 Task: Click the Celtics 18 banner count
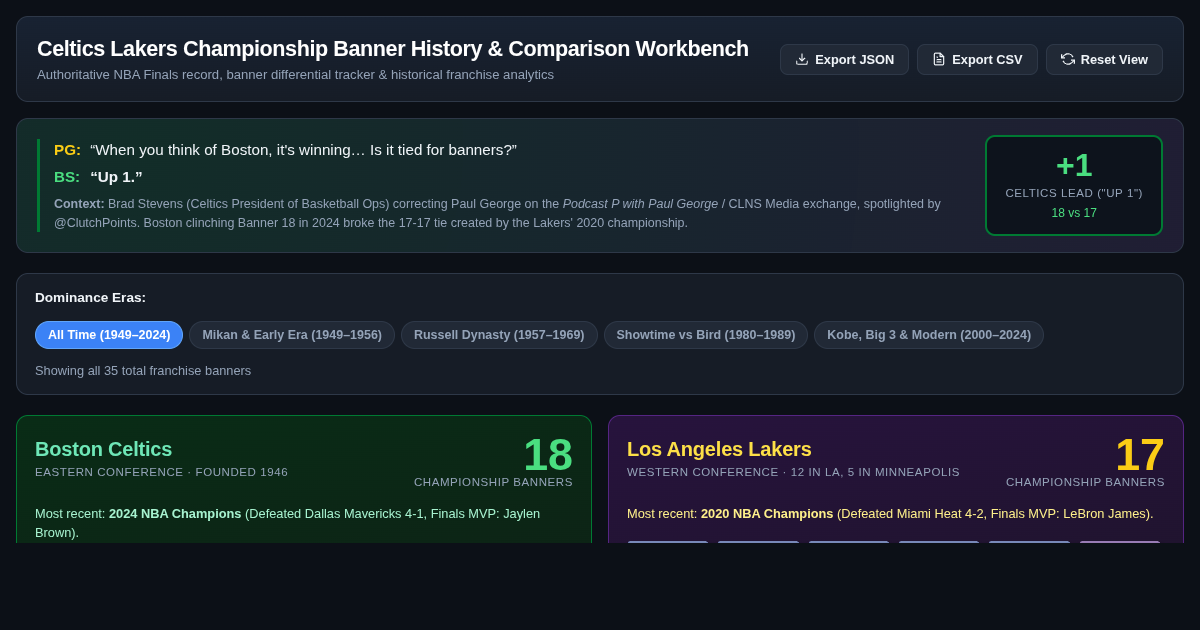pos(548,455)
